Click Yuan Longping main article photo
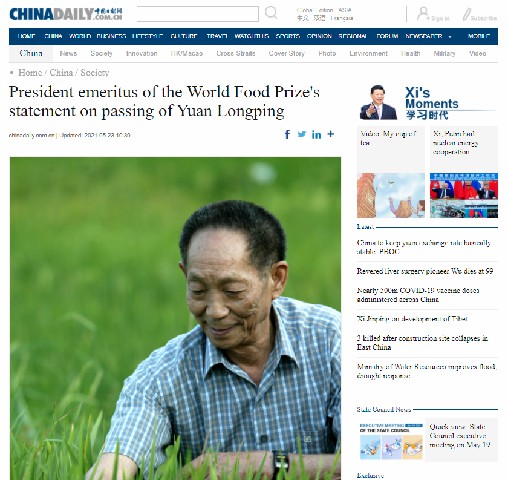This screenshot has width=508, height=480. click(175, 318)
